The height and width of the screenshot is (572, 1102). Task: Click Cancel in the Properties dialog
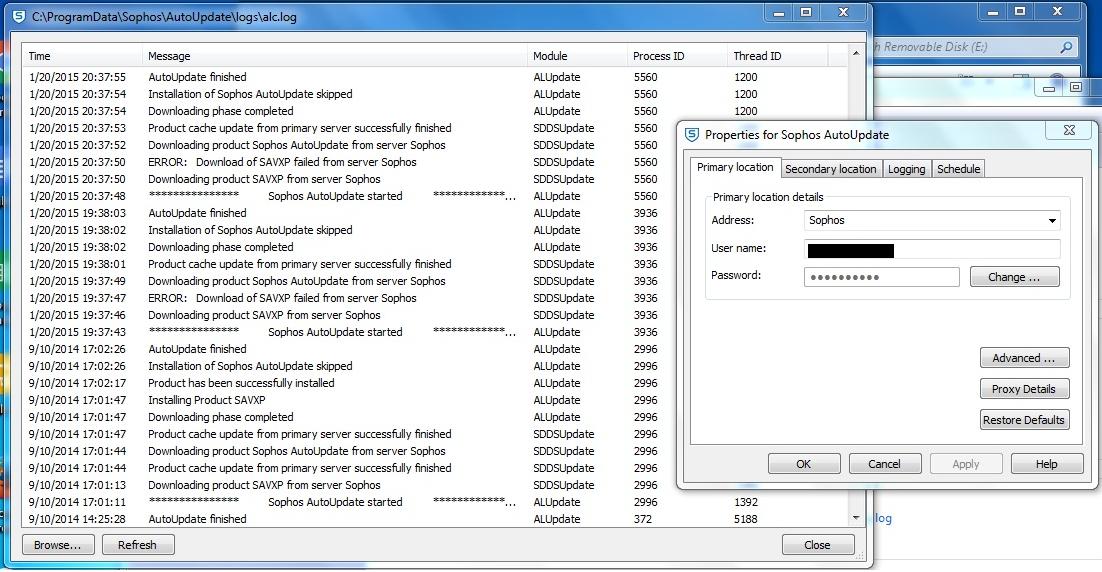pyautogui.click(x=884, y=464)
